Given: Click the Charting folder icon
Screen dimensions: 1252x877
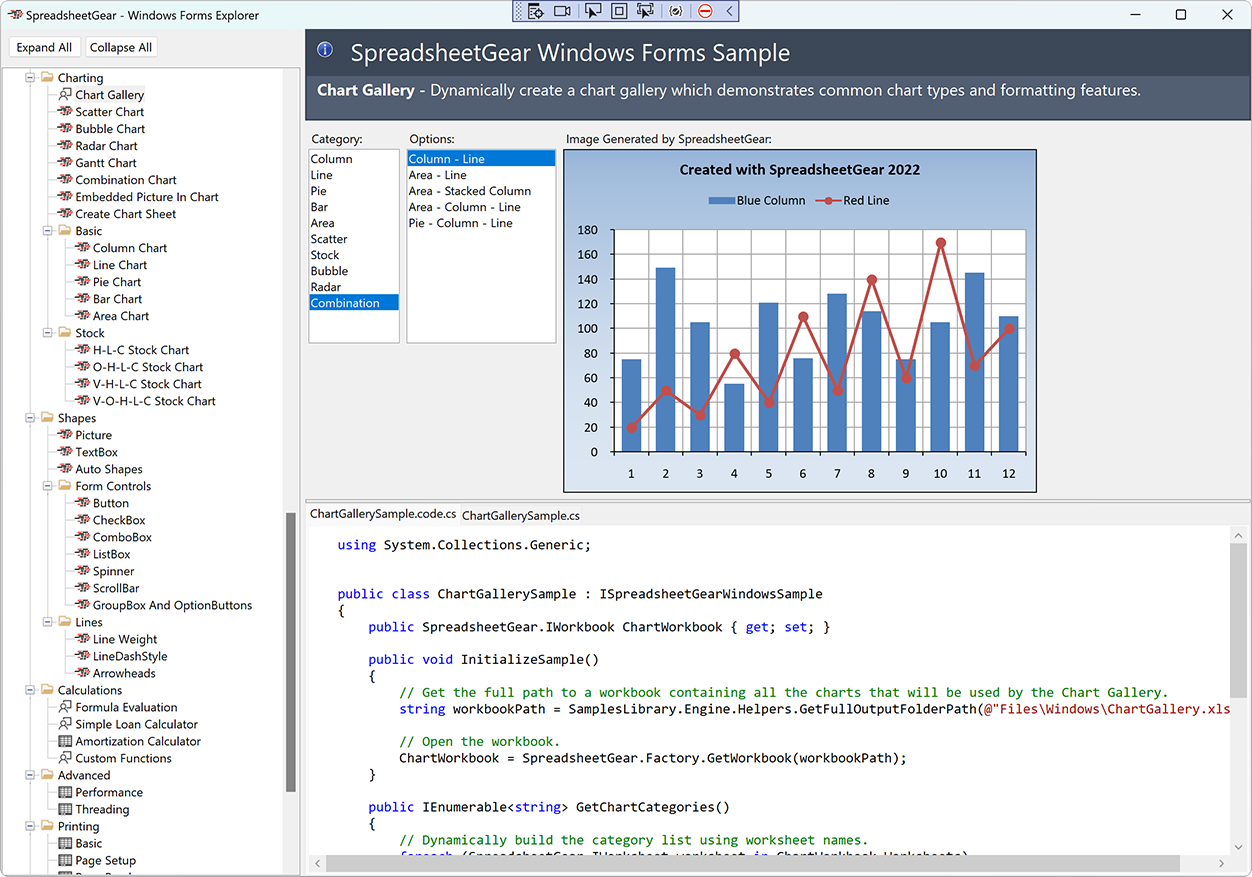Looking at the screenshot, I should (47, 78).
